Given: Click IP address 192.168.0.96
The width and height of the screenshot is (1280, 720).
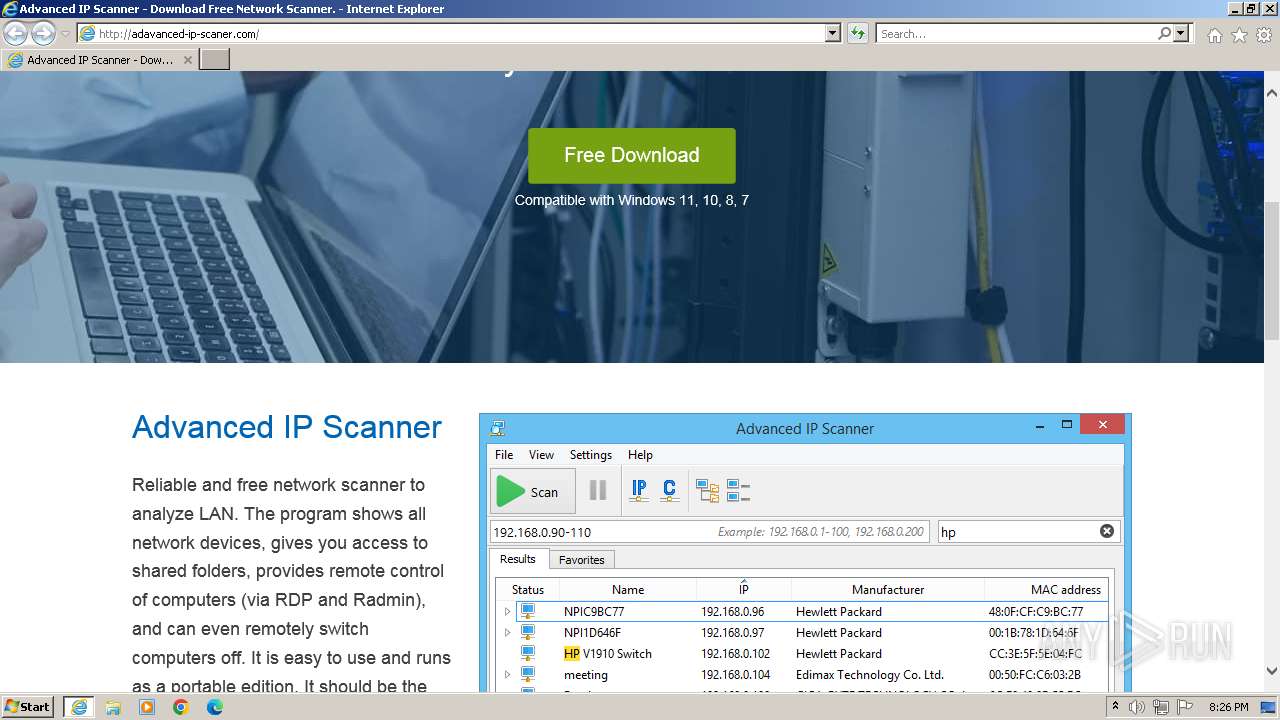Looking at the screenshot, I should coord(732,612).
